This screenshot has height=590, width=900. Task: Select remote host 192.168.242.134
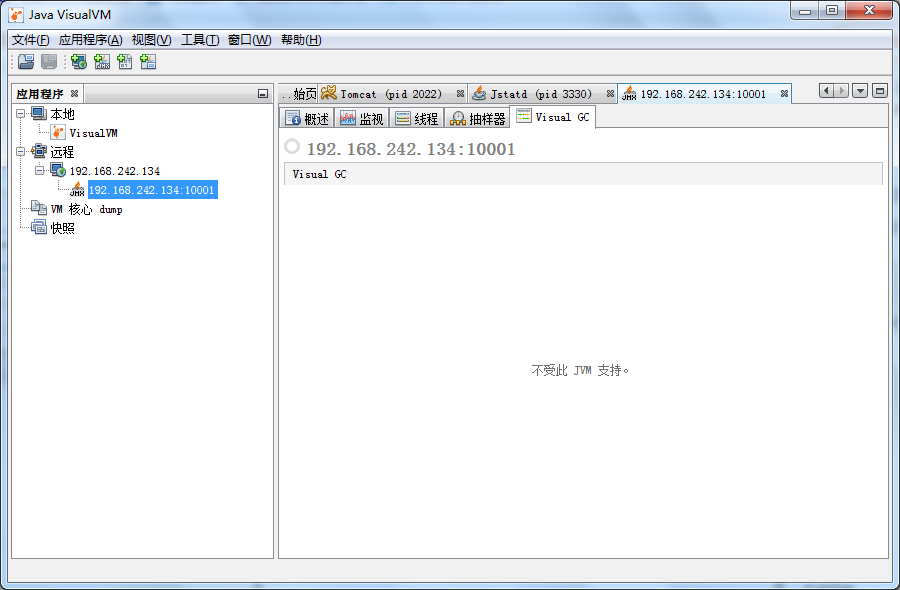pyautogui.click(x=115, y=171)
